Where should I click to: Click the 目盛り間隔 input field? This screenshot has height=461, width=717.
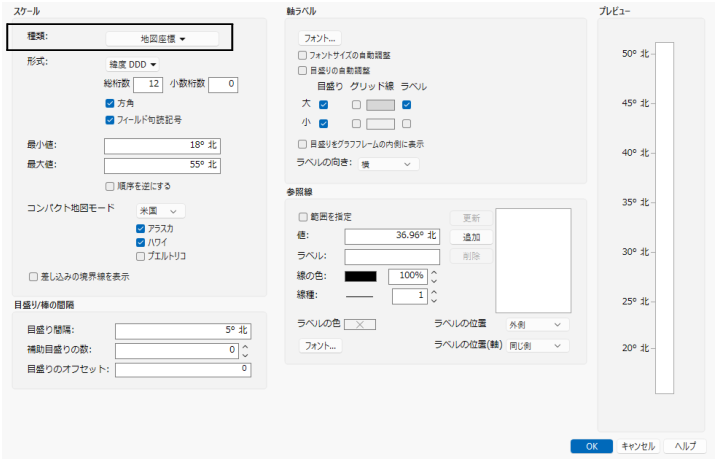(x=183, y=331)
